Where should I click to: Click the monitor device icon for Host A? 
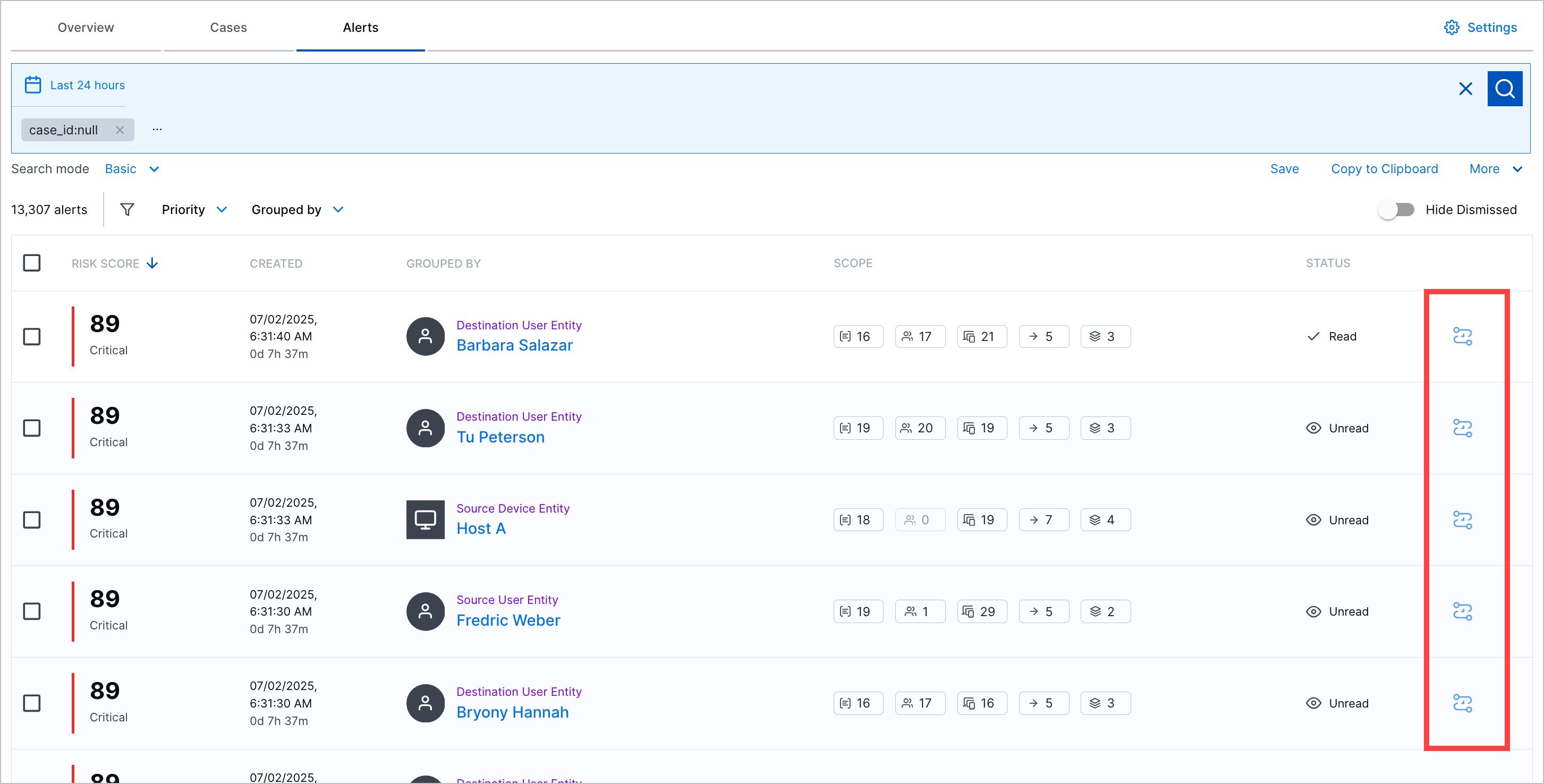(426, 519)
